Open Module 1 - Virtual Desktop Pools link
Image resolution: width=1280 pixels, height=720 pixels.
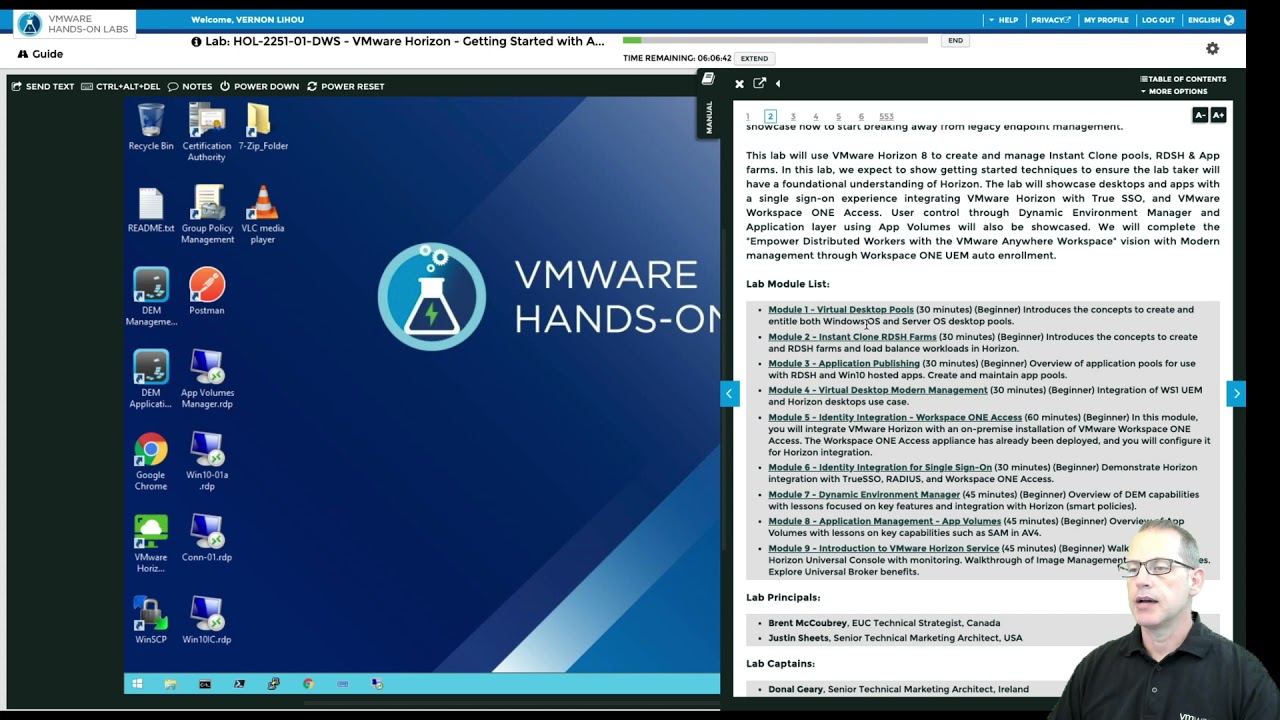coord(840,310)
